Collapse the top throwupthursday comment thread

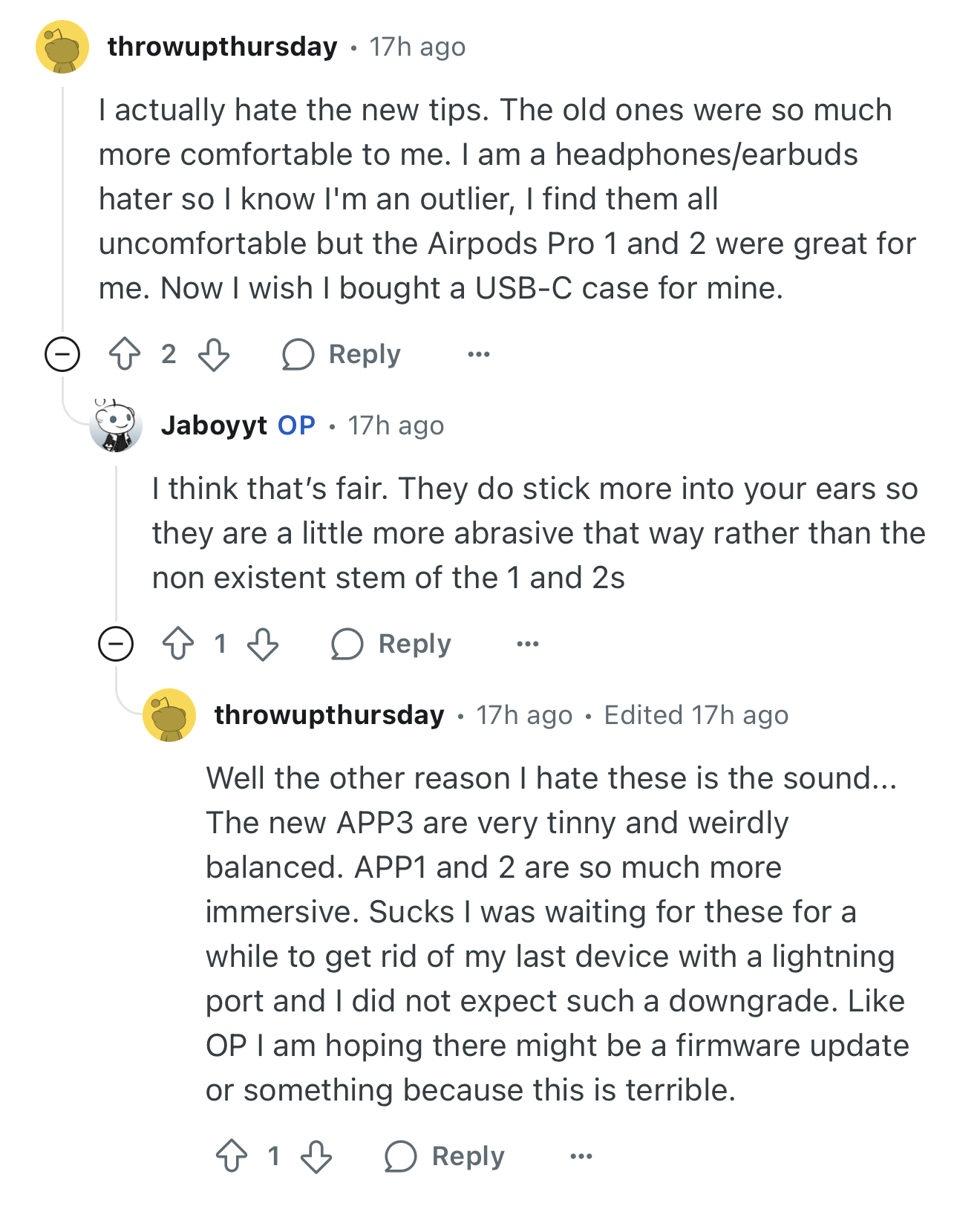point(62,354)
